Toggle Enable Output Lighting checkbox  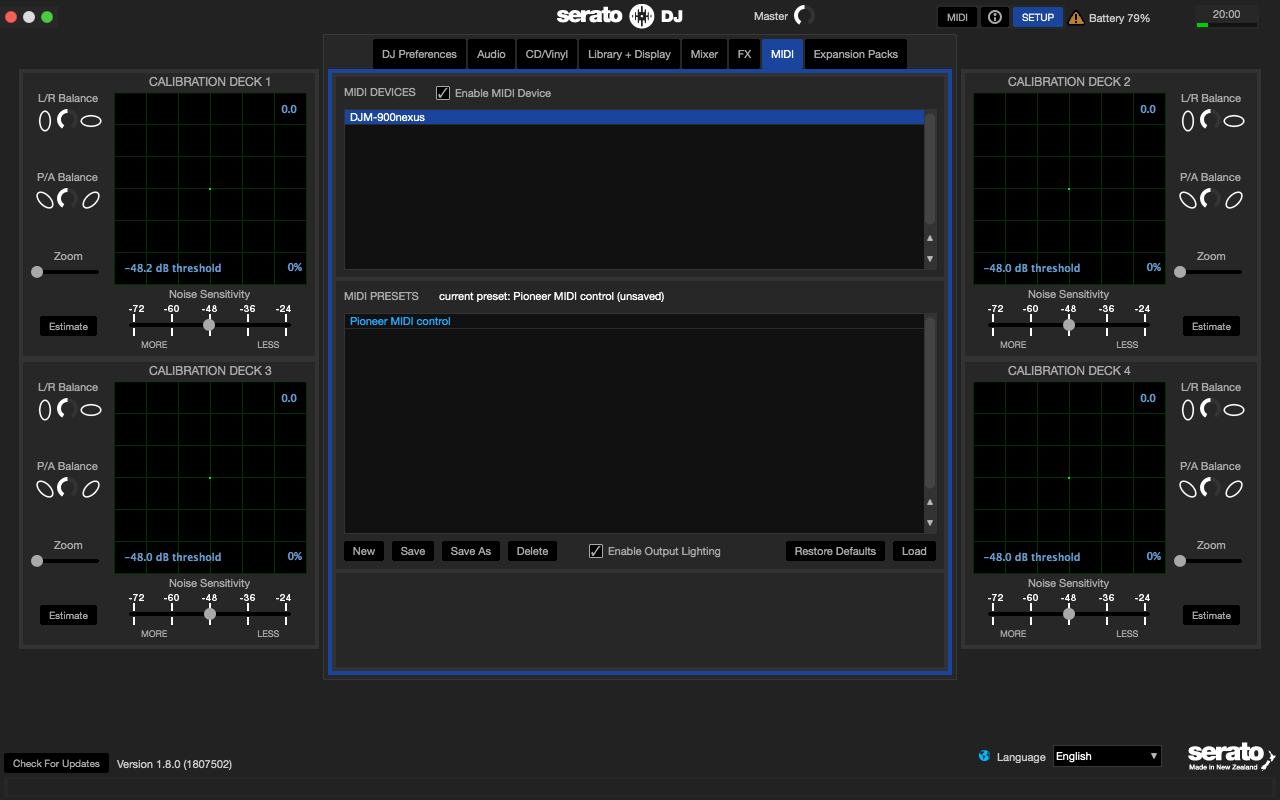[x=596, y=551]
